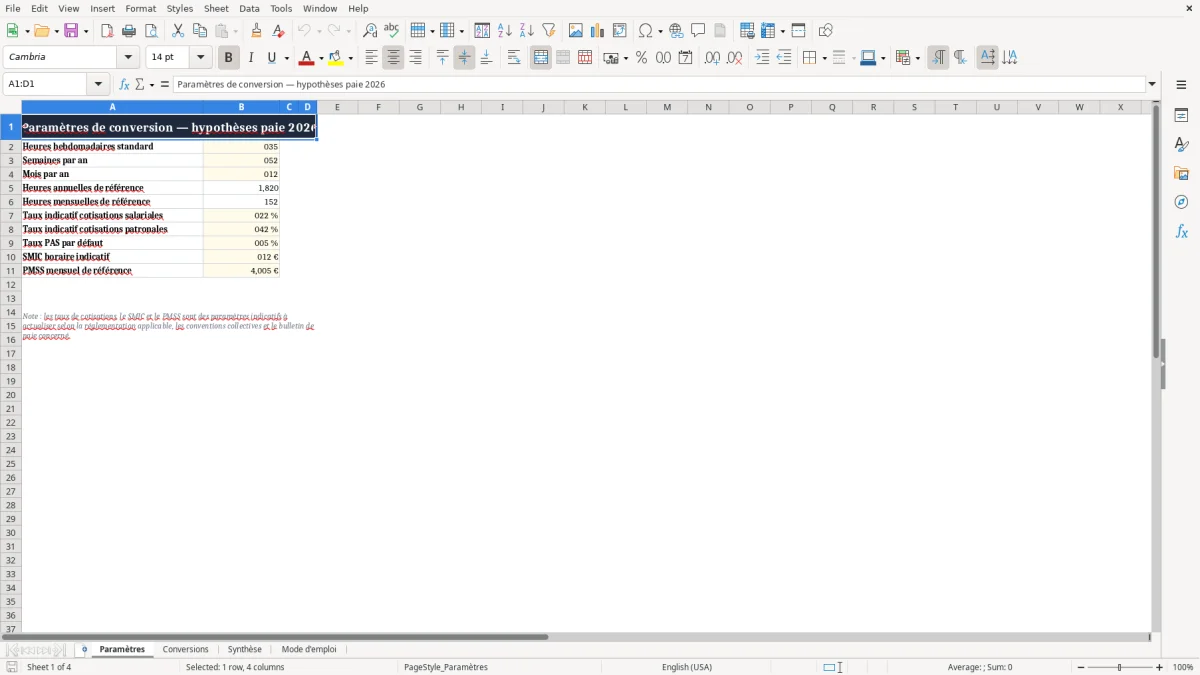Open the Tools menu
The height and width of the screenshot is (675, 1200).
tap(281, 9)
